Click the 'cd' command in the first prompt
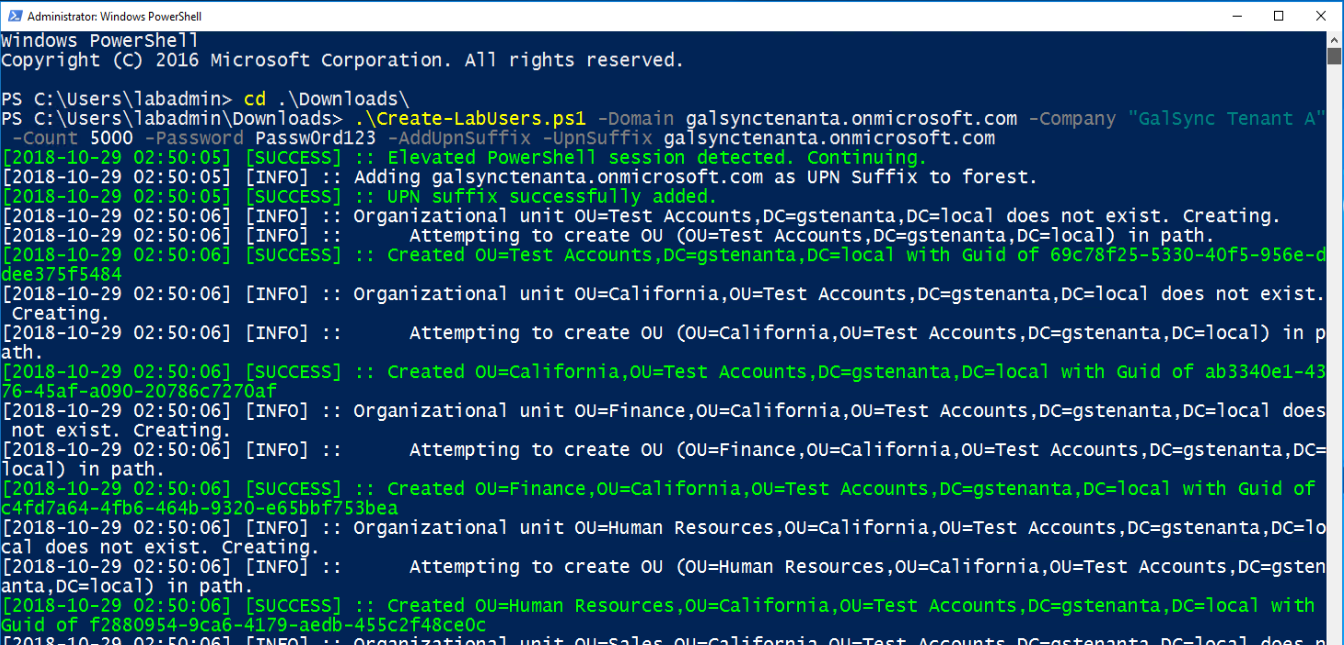 (x=255, y=99)
